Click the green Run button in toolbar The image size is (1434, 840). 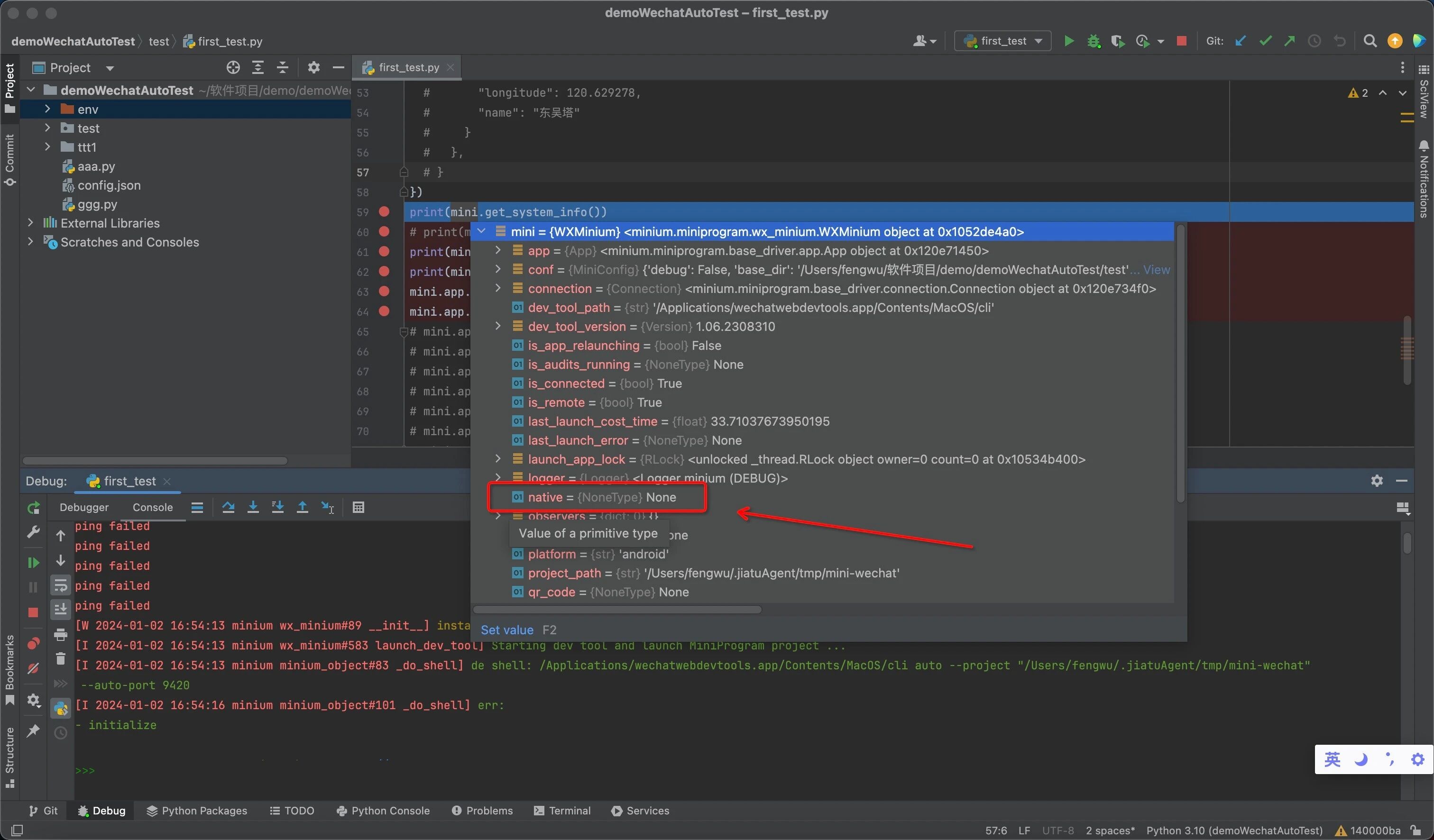click(1069, 41)
